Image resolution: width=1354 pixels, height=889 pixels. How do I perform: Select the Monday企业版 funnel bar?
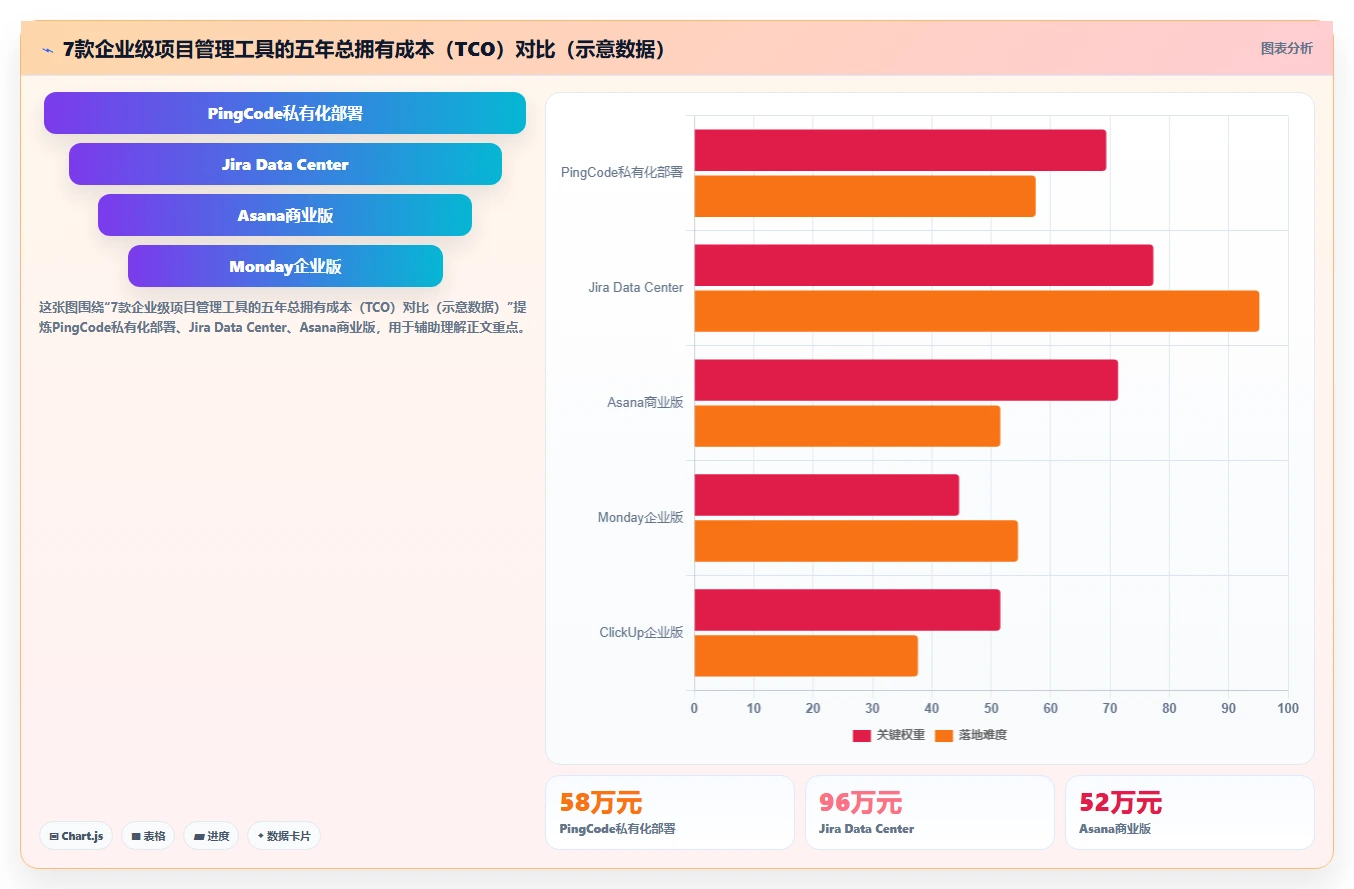pyautogui.click(x=285, y=266)
